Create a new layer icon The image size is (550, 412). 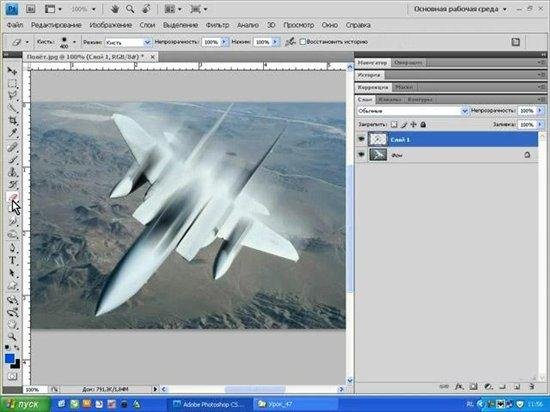pos(517,387)
